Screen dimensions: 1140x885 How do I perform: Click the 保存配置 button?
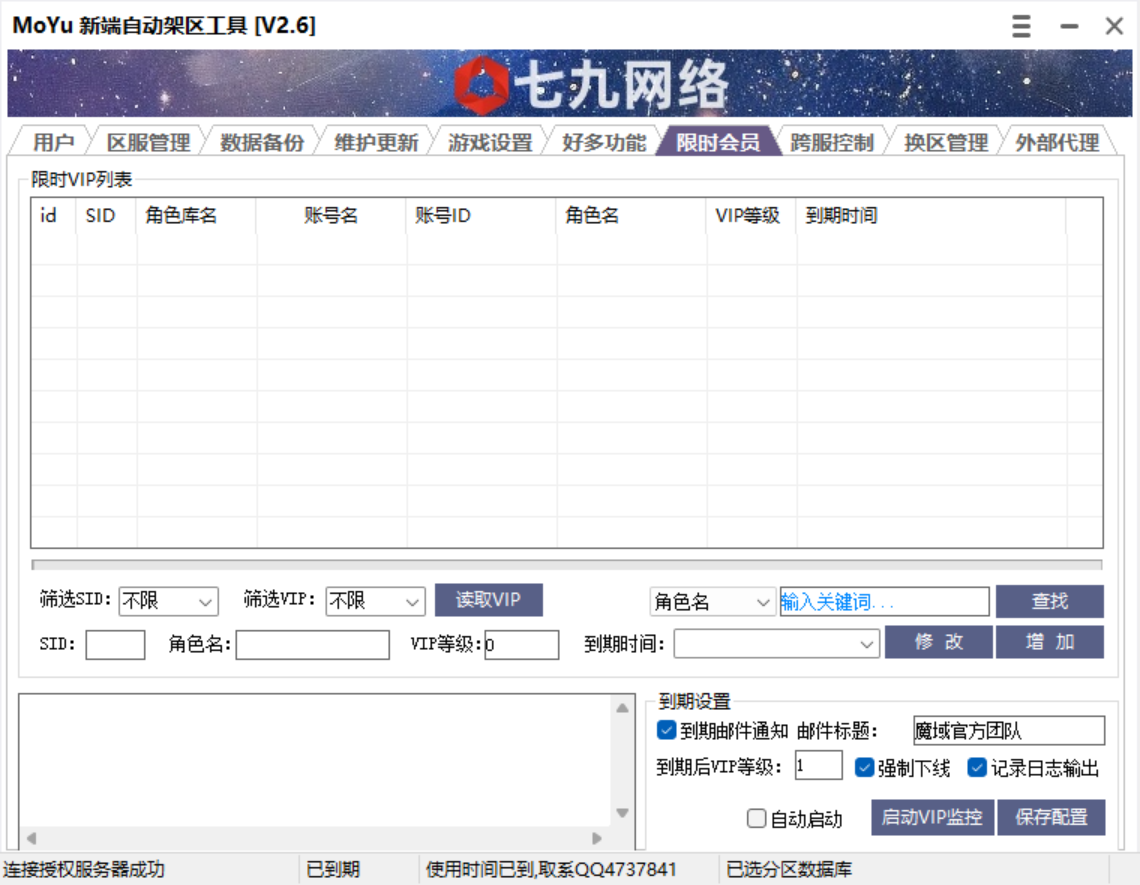[1051, 818]
